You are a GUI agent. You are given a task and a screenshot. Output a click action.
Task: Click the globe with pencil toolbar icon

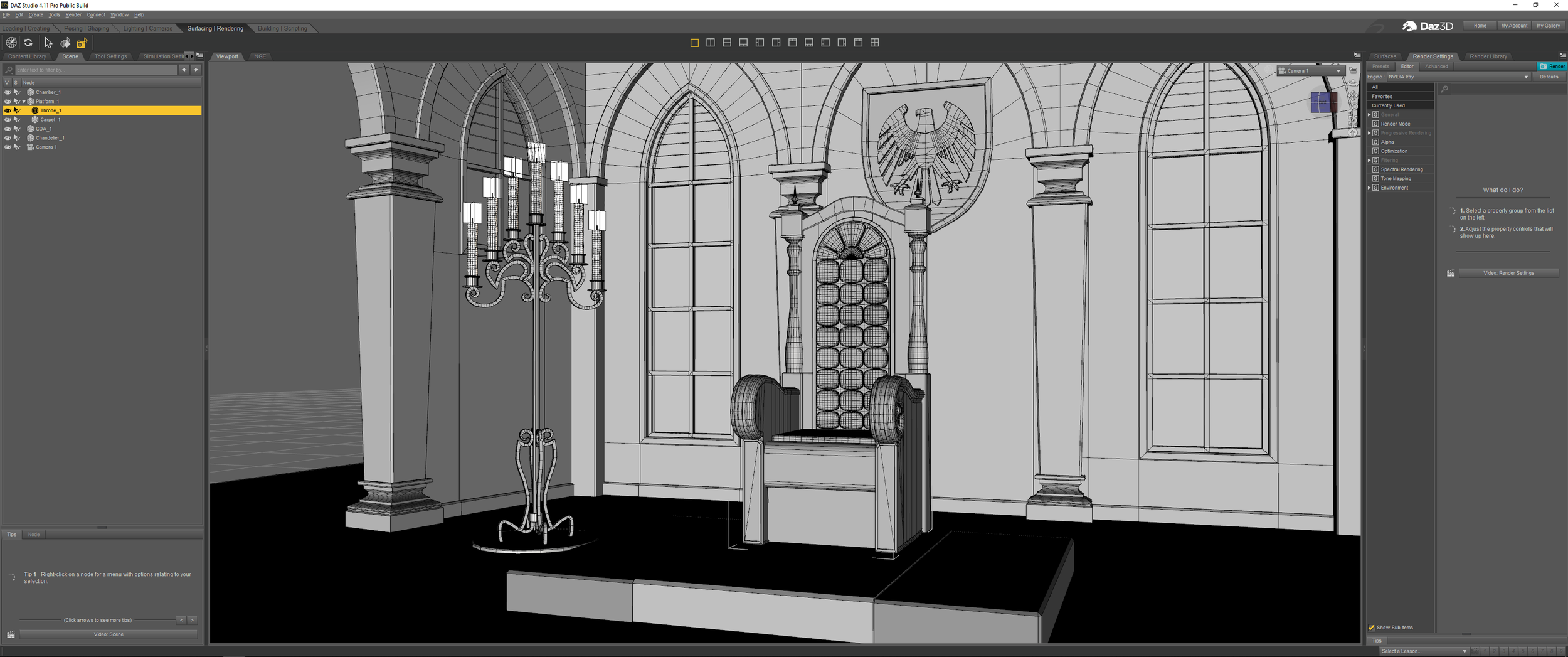click(11, 43)
